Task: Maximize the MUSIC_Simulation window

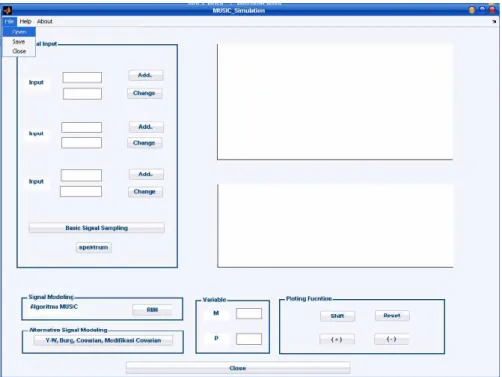Action: (482, 10)
